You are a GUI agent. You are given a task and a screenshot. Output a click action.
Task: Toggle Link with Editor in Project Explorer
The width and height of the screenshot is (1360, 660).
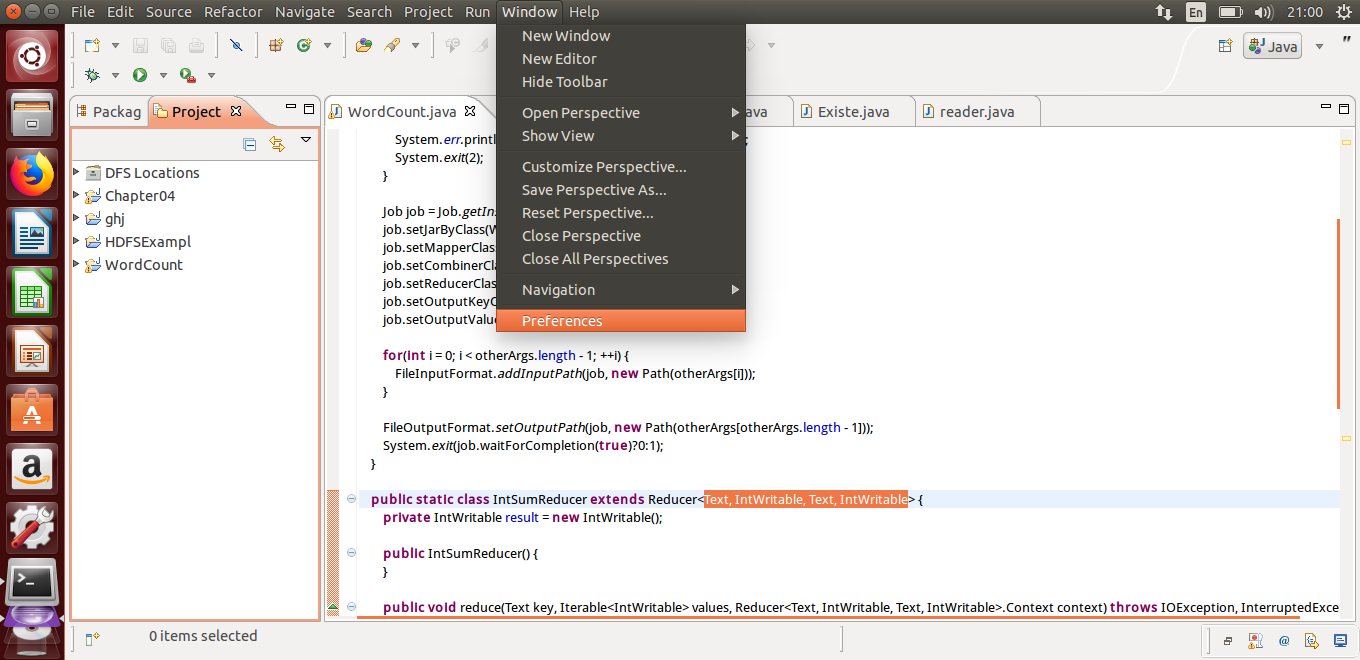277,145
